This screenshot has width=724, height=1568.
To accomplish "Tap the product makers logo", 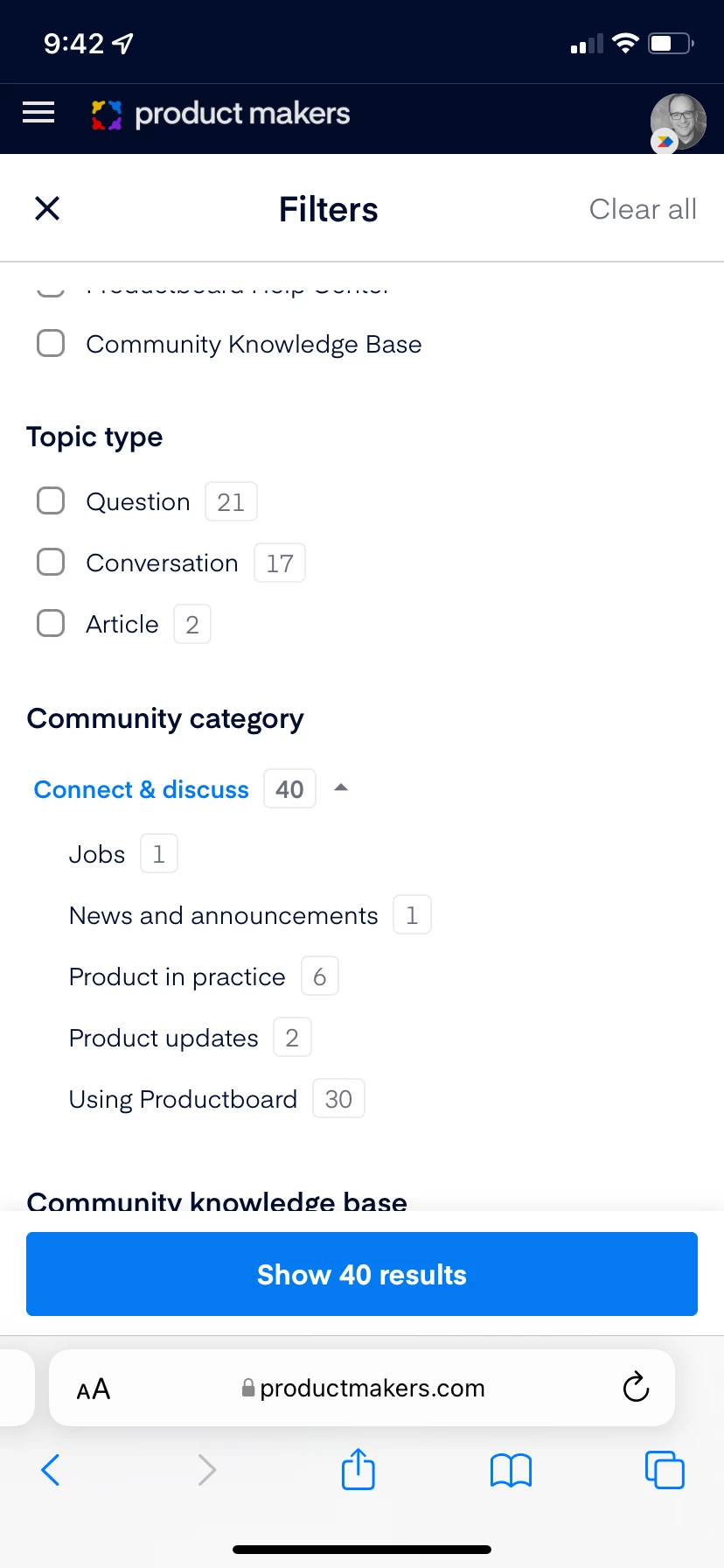I will 220,114.
